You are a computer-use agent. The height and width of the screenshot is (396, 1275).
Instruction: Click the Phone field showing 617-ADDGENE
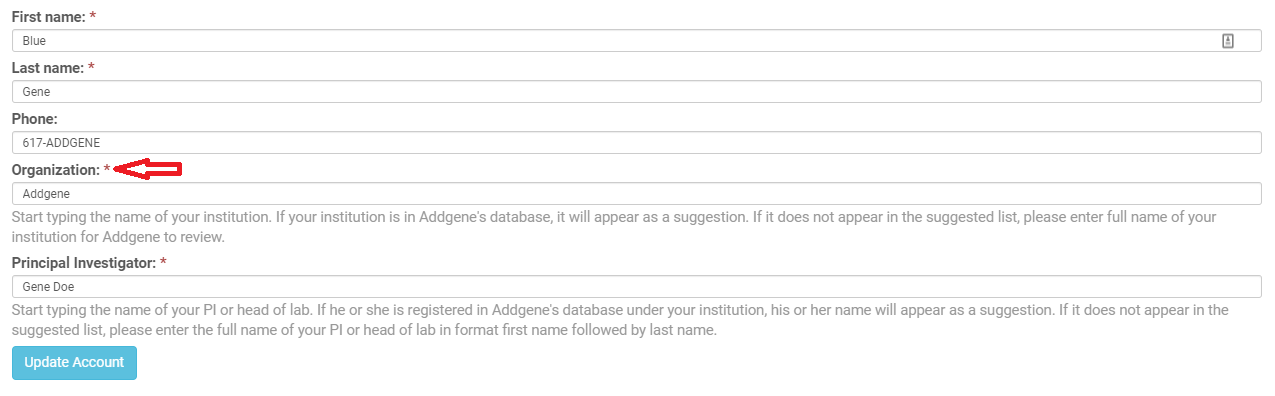(x=637, y=143)
